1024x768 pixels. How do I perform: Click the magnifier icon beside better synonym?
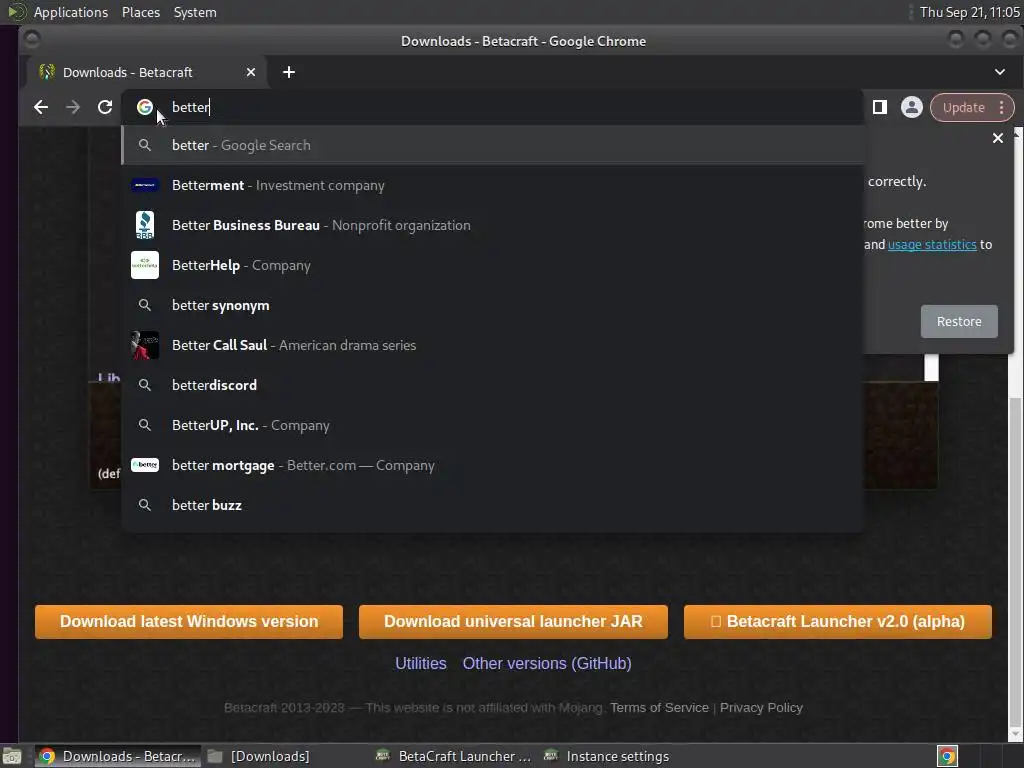pyautogui.click(x=145, y=305)
